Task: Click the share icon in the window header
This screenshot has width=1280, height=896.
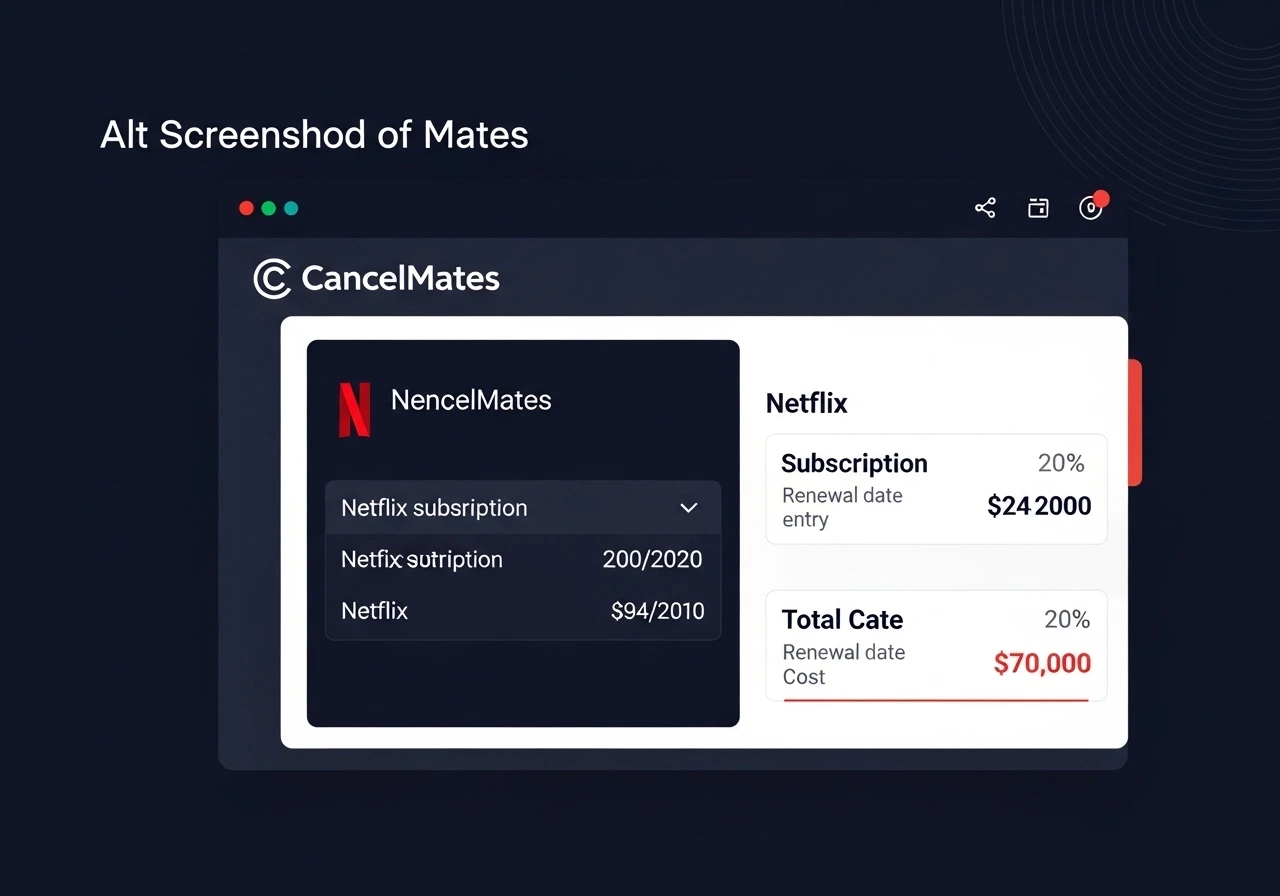Action: point(985,208)
